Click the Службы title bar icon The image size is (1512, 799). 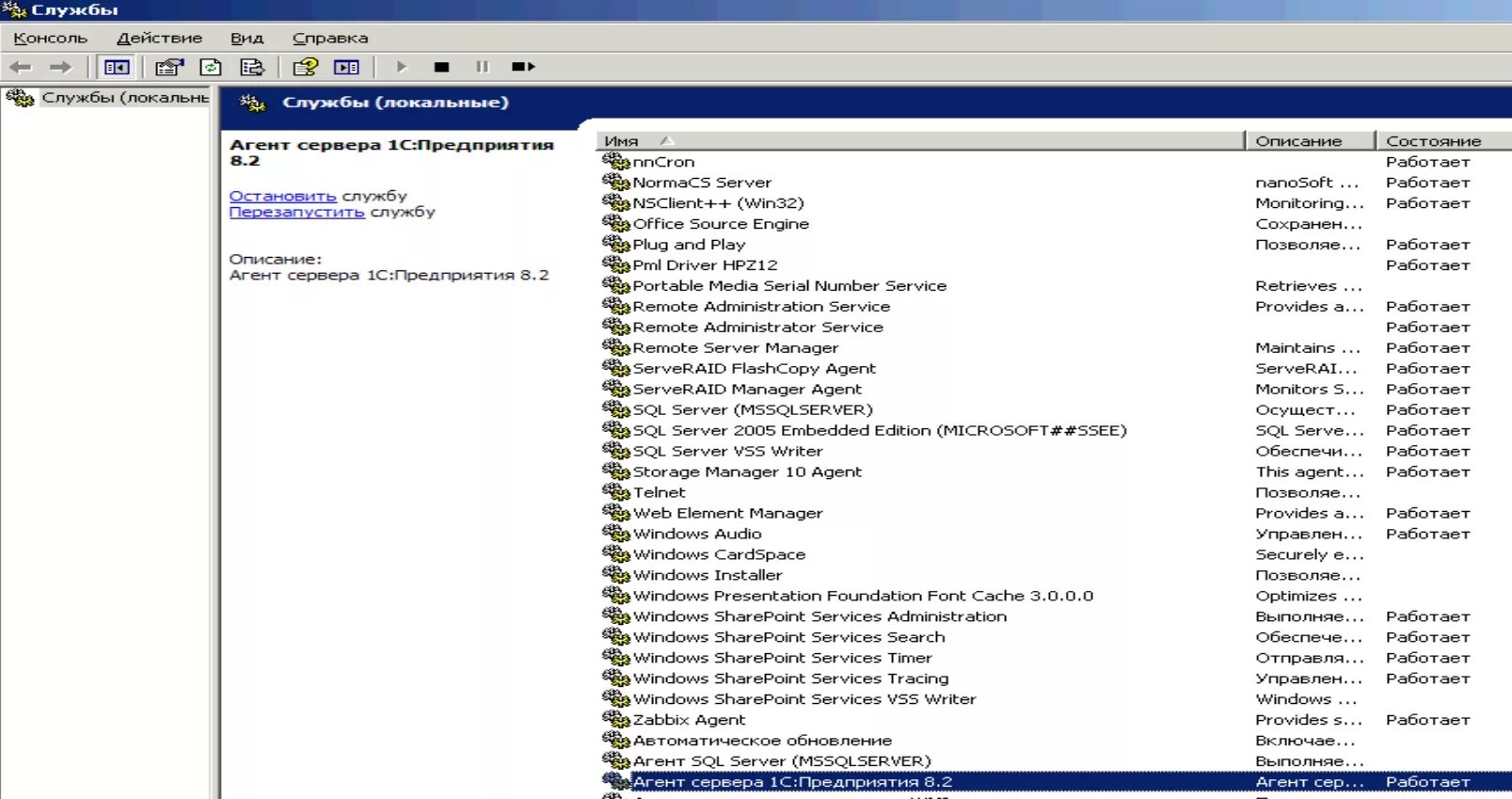pos(15,10)
